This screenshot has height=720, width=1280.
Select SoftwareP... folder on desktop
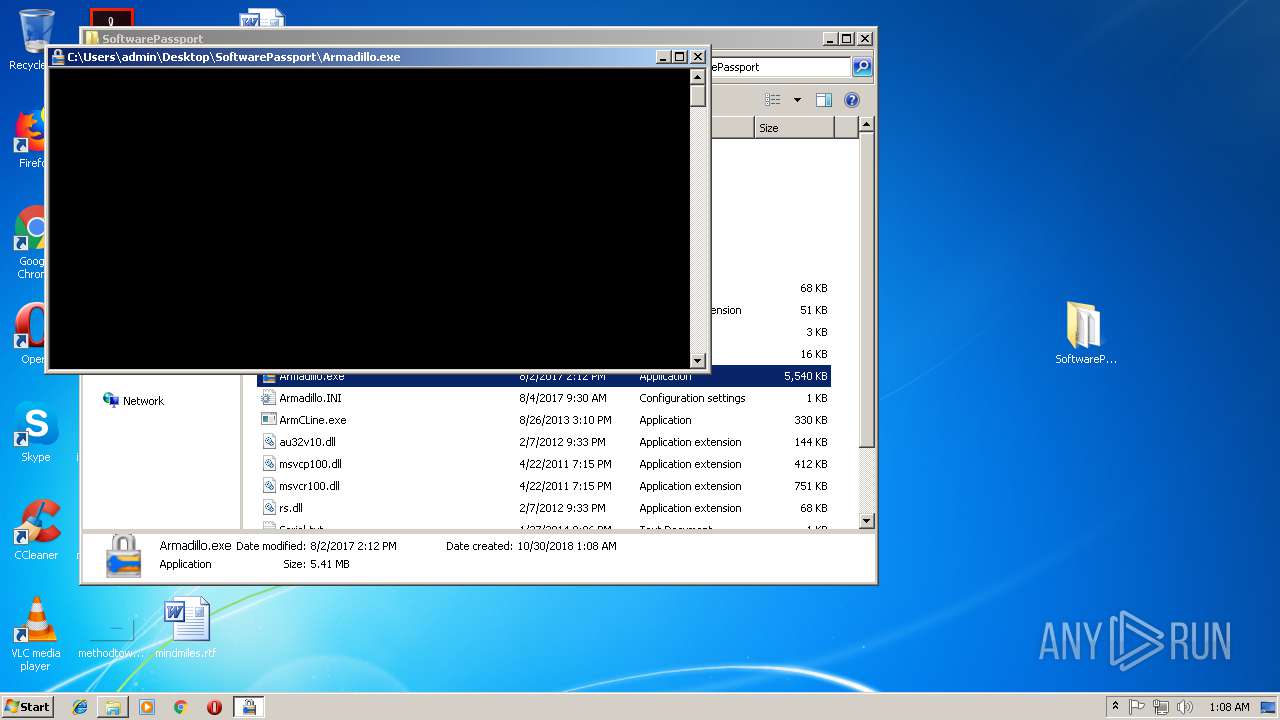pos(1085,334)
